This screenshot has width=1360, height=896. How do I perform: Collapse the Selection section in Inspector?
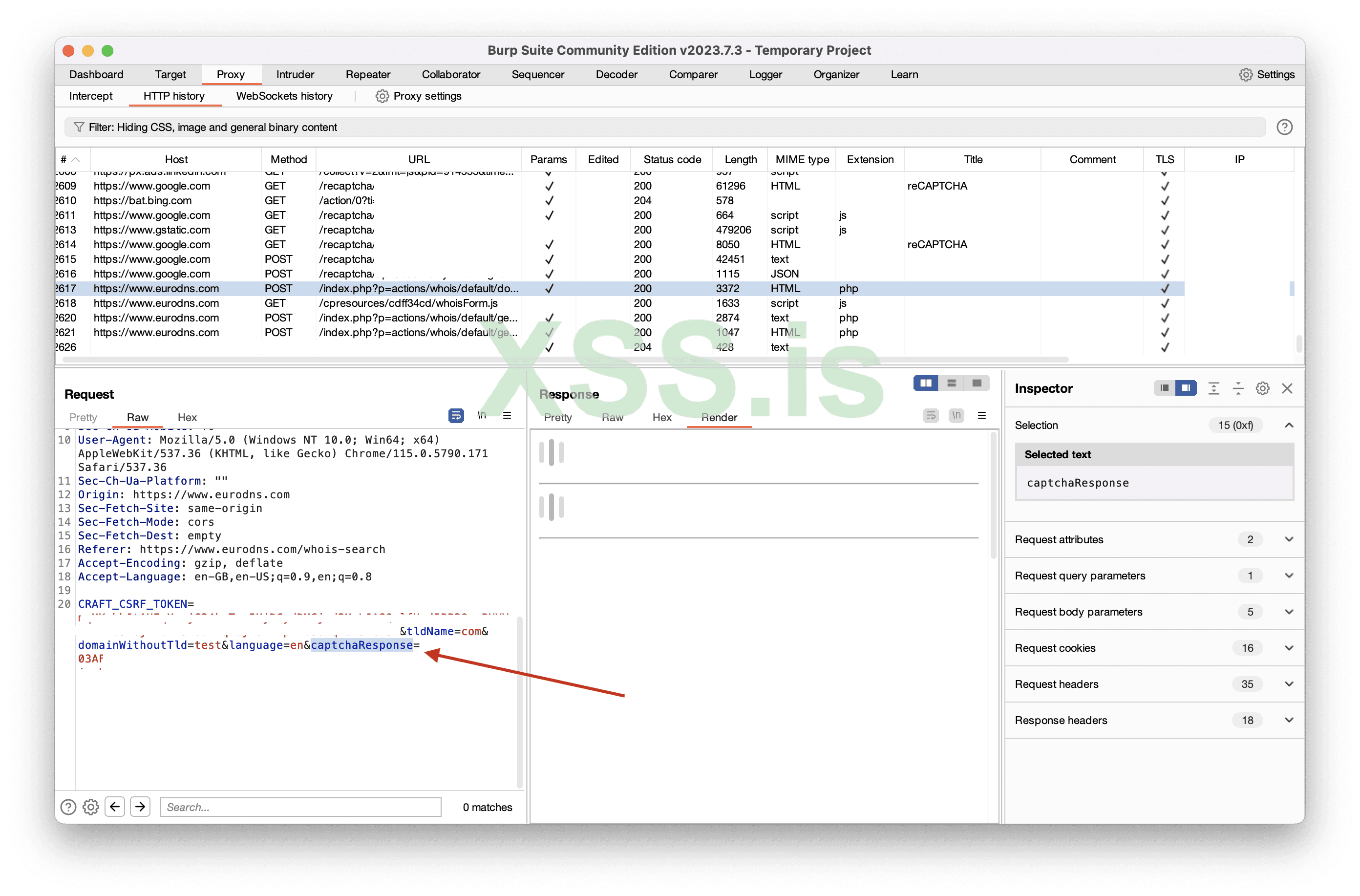click(1289, 425)
